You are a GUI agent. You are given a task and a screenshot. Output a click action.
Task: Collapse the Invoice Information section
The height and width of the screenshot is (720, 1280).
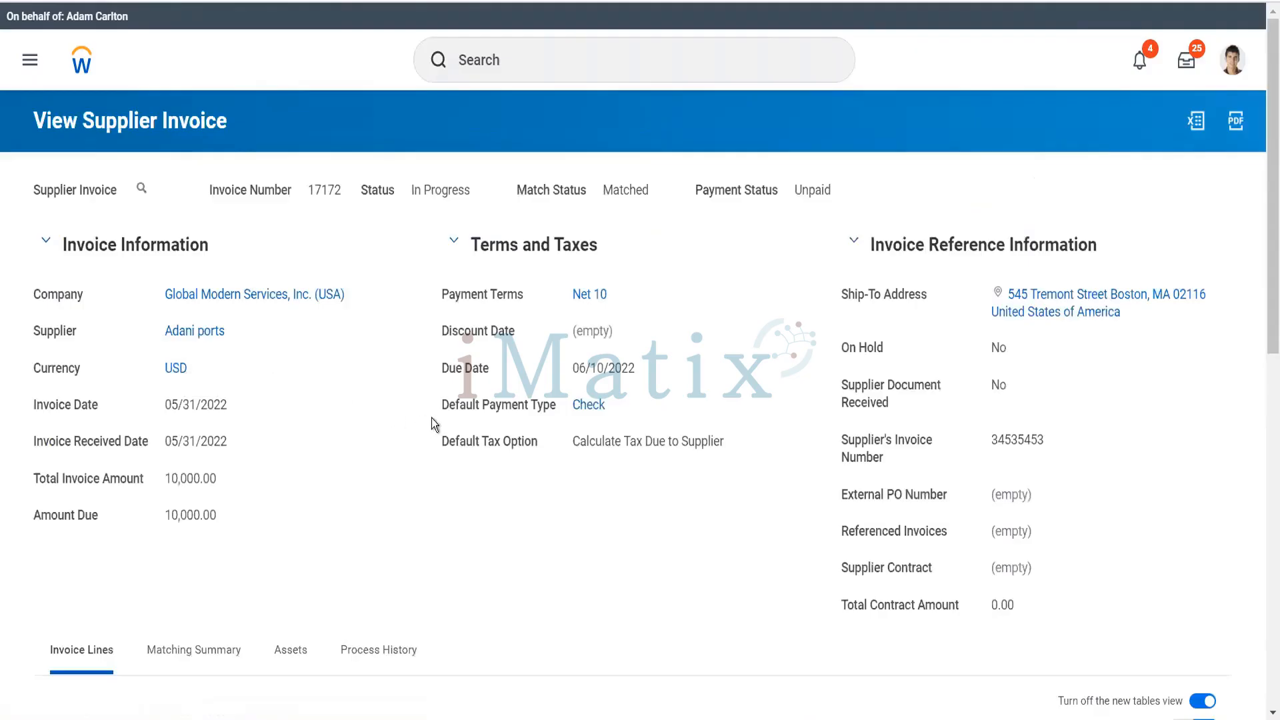pyautogui.click(x=45, y=241)
